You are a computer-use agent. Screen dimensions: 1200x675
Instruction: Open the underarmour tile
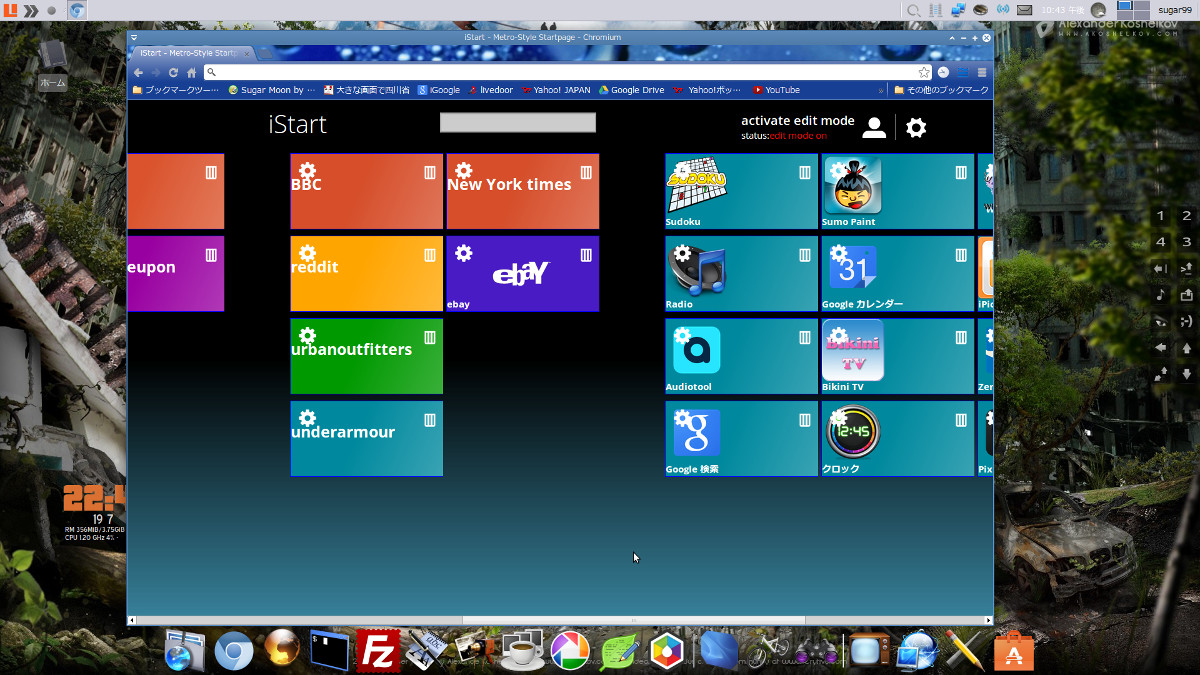[366, 439]
